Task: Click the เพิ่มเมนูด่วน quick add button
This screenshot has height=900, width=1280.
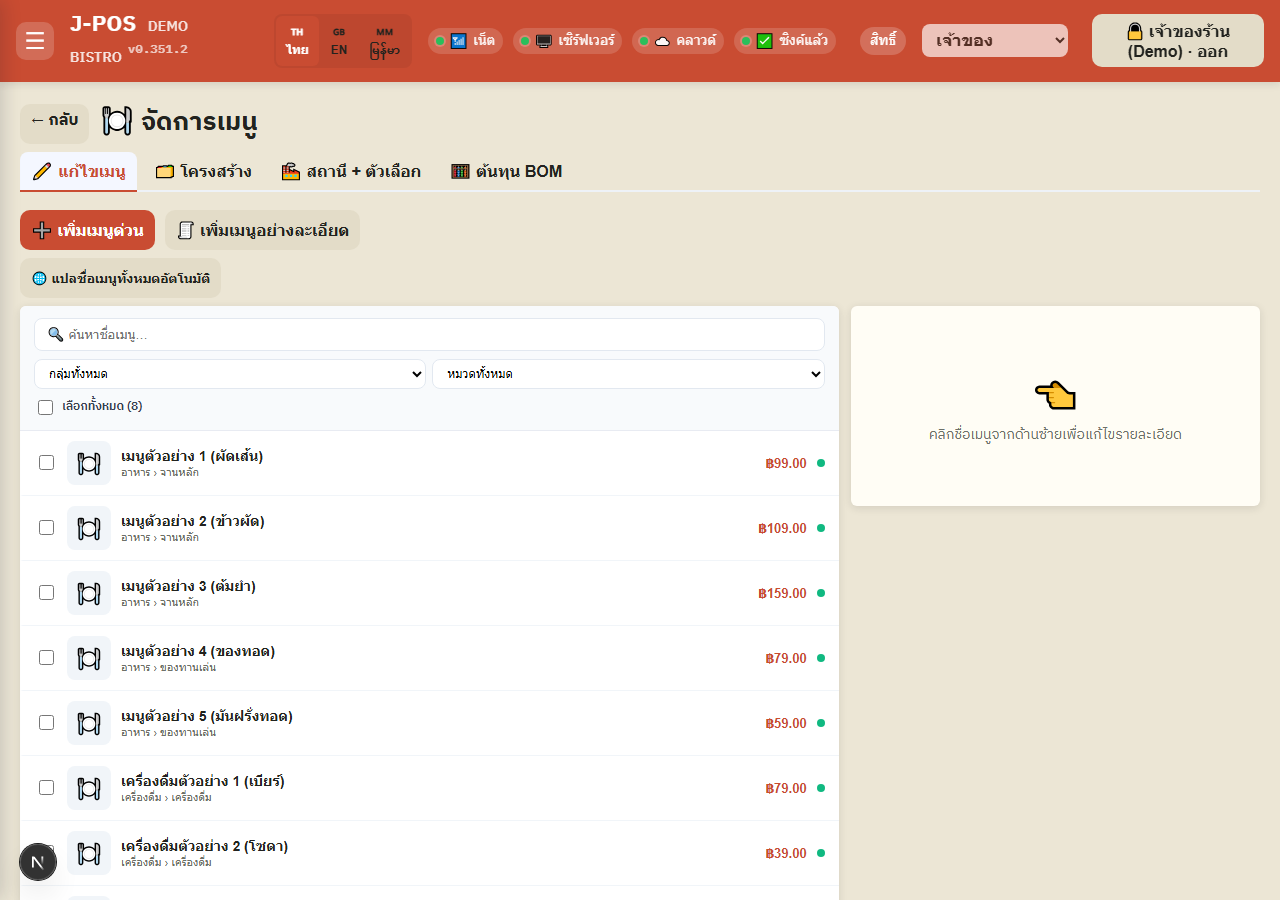Action: (87, 230)
